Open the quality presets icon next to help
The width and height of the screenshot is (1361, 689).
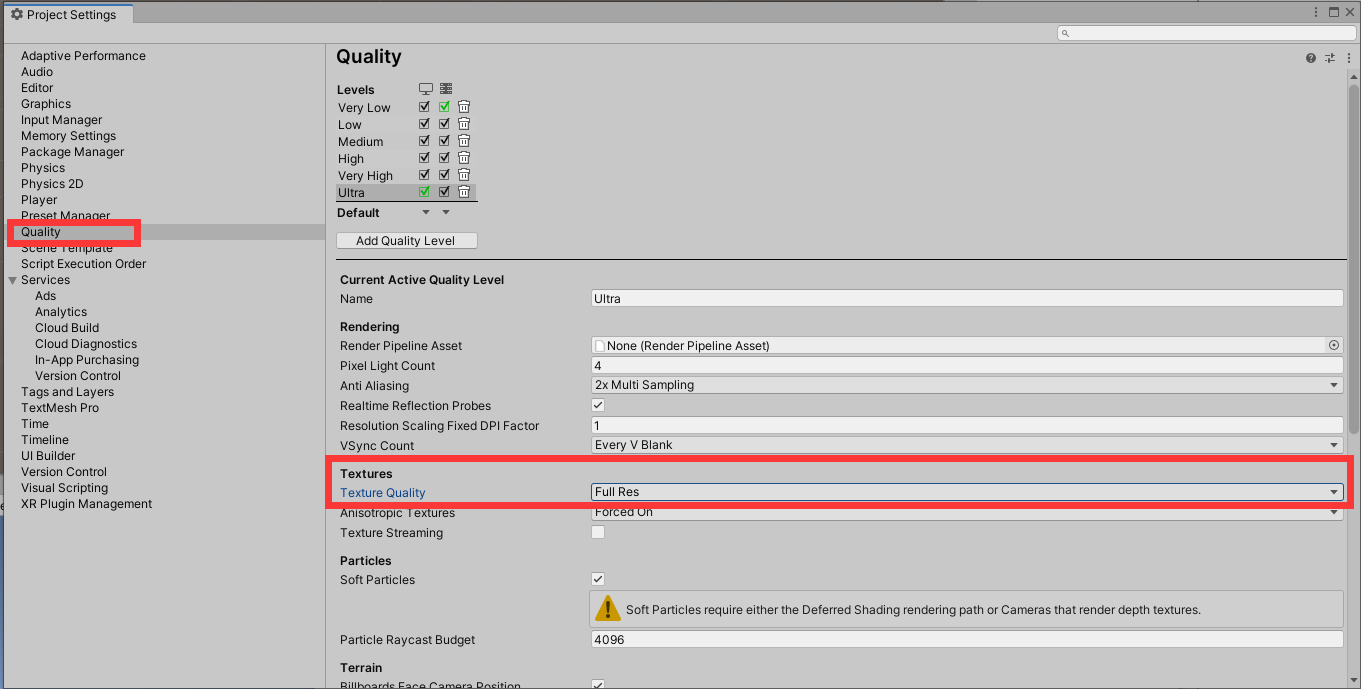point(1330,57)
